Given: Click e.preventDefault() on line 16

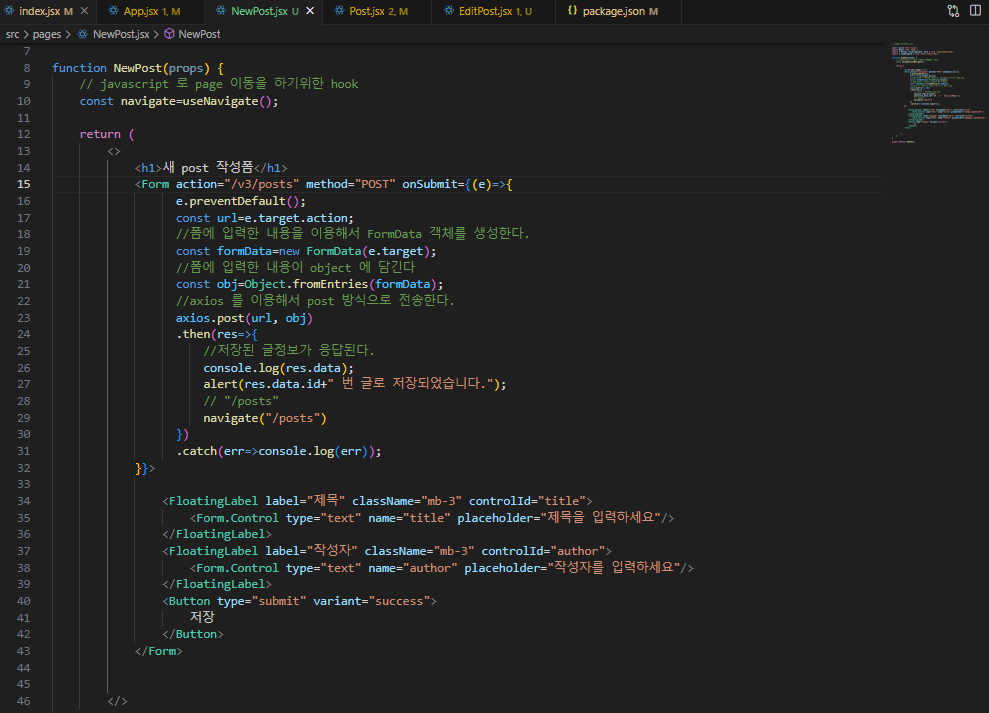Looking at the screenshot, I should click(241, 201).
